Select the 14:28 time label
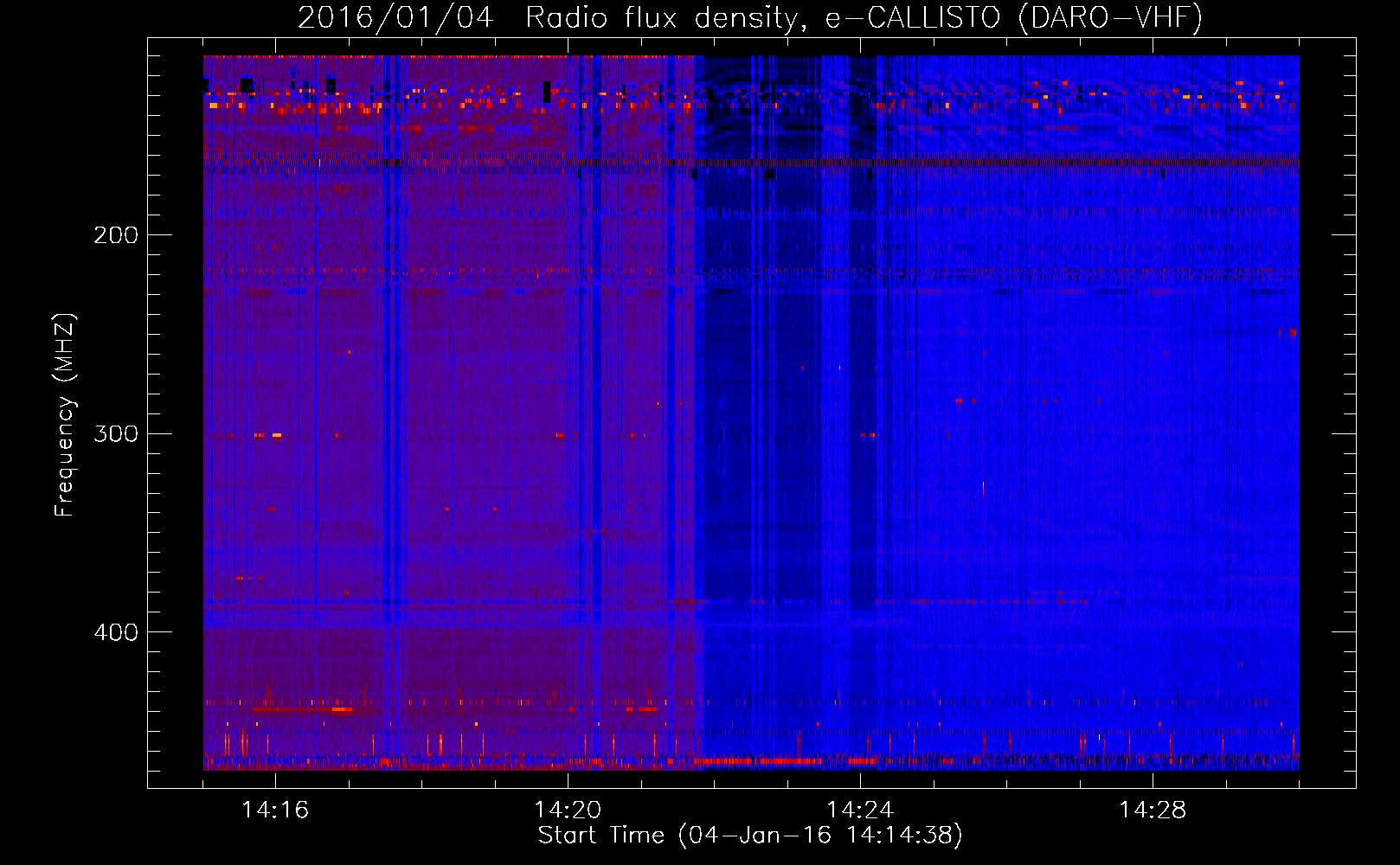Viewport: 1400px width, 865px height. coord(1153,811)
